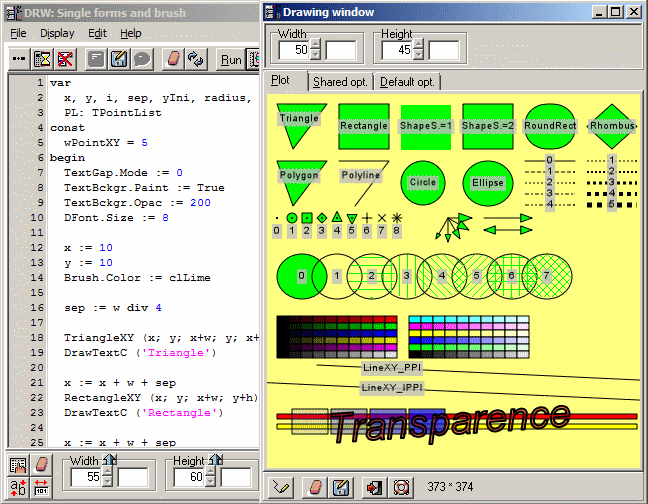Click the speech bubble comment toolbar icon
648x504 pixels.
142,59
